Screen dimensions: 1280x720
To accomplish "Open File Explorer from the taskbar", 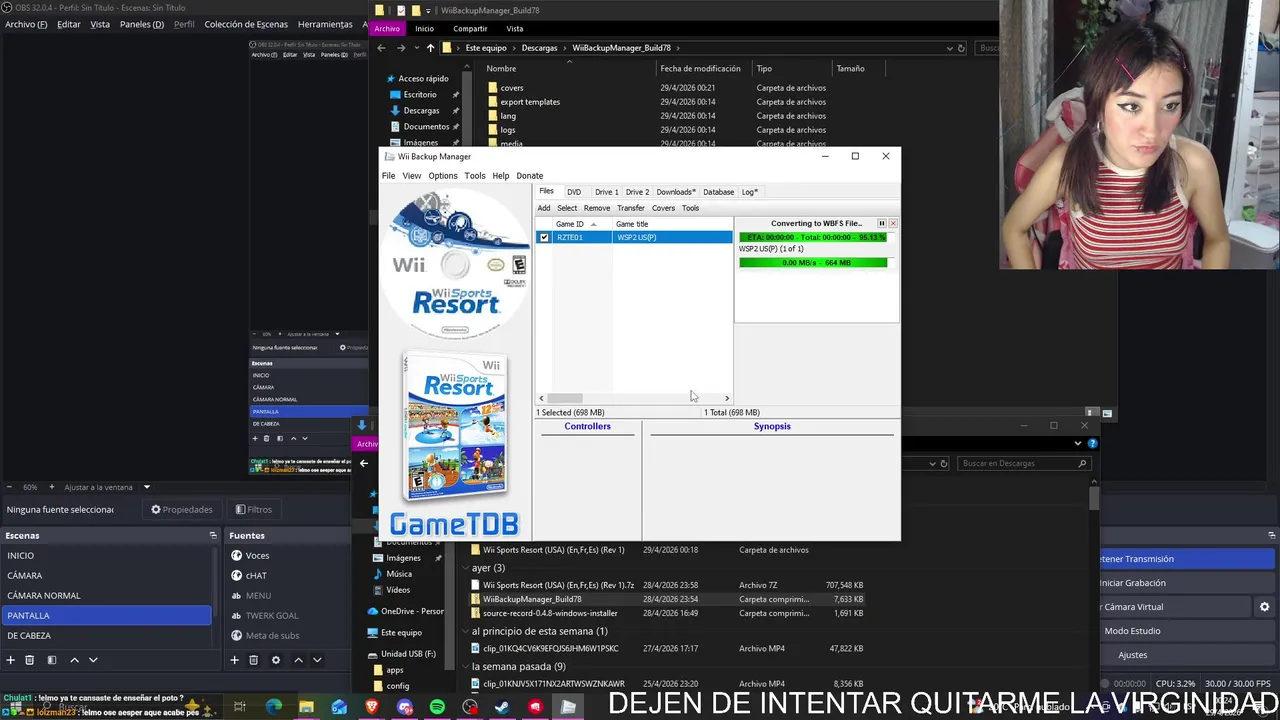I will tap(306, 707).
